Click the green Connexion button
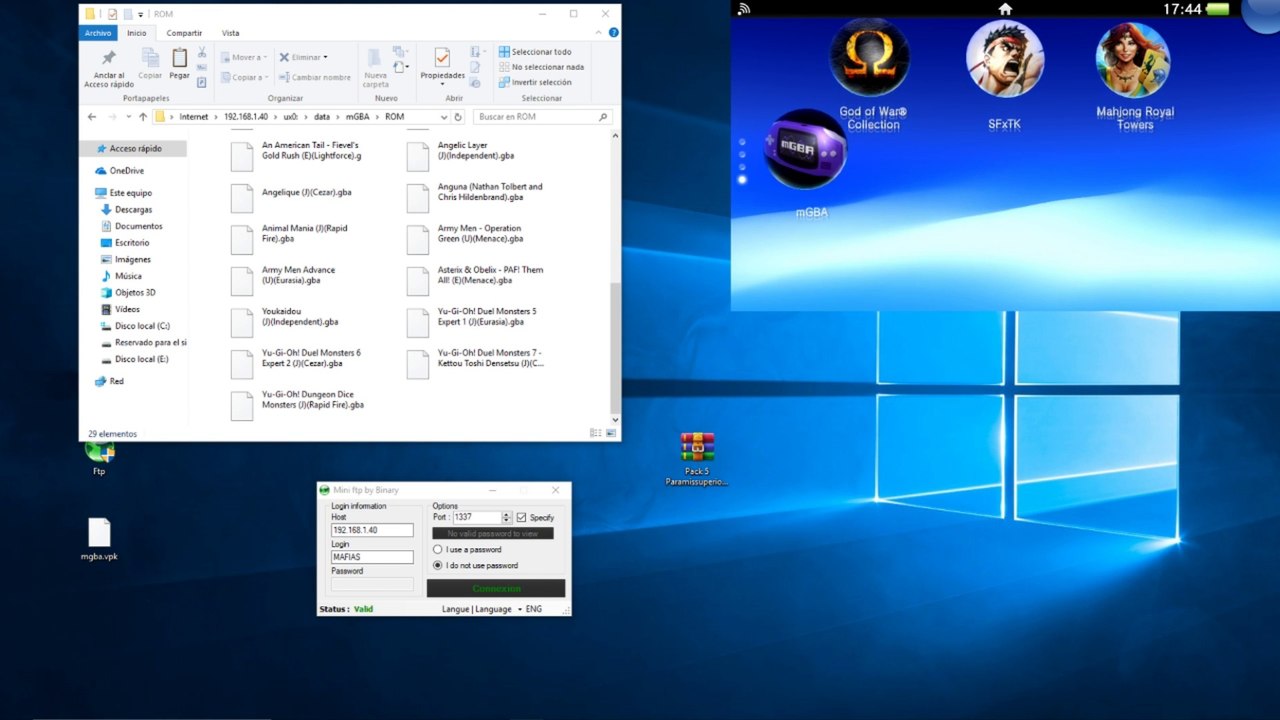This screenshot has height=720, width=1280. [496, 588]
